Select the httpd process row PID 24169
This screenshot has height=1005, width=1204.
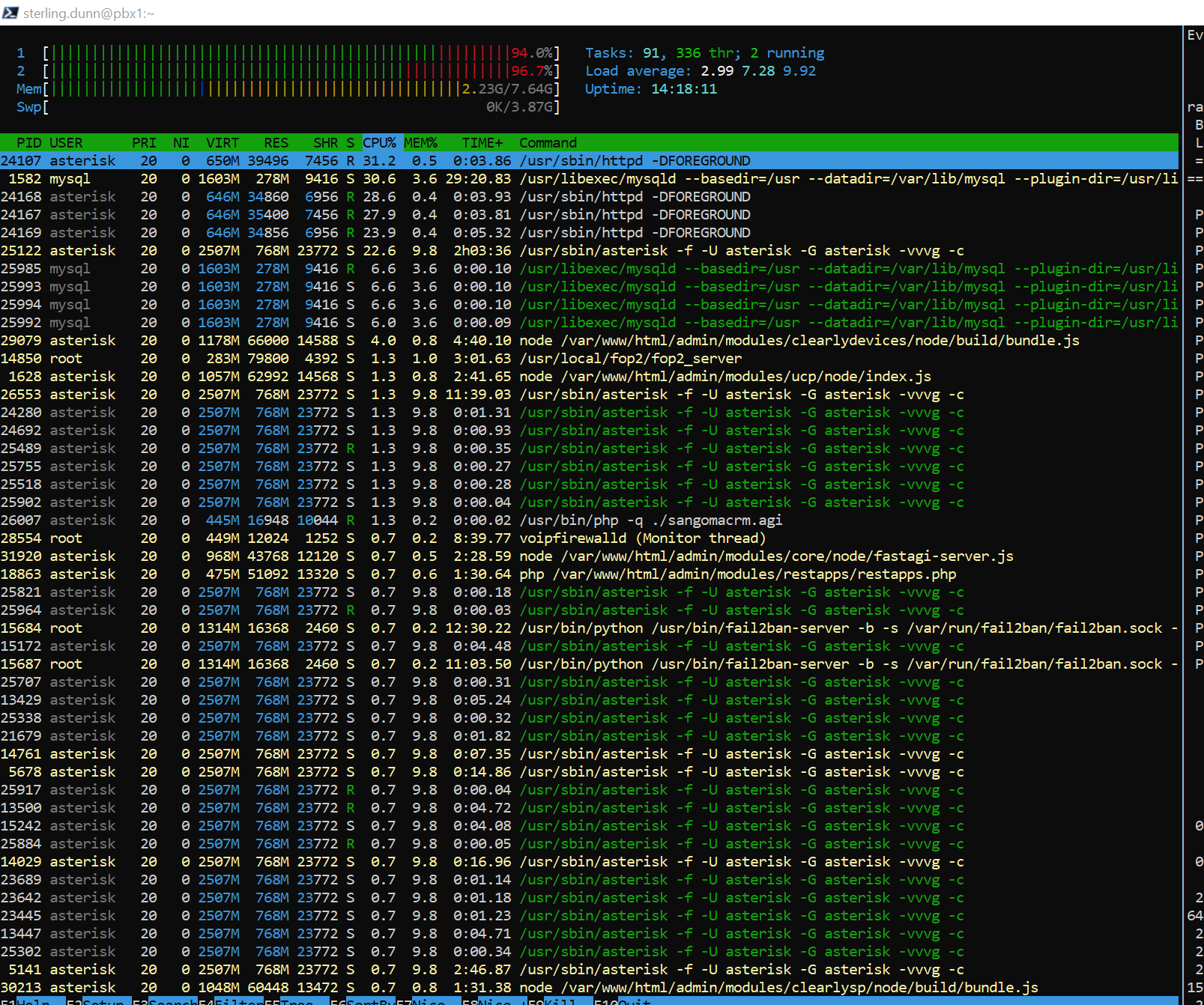pos(589,232)
